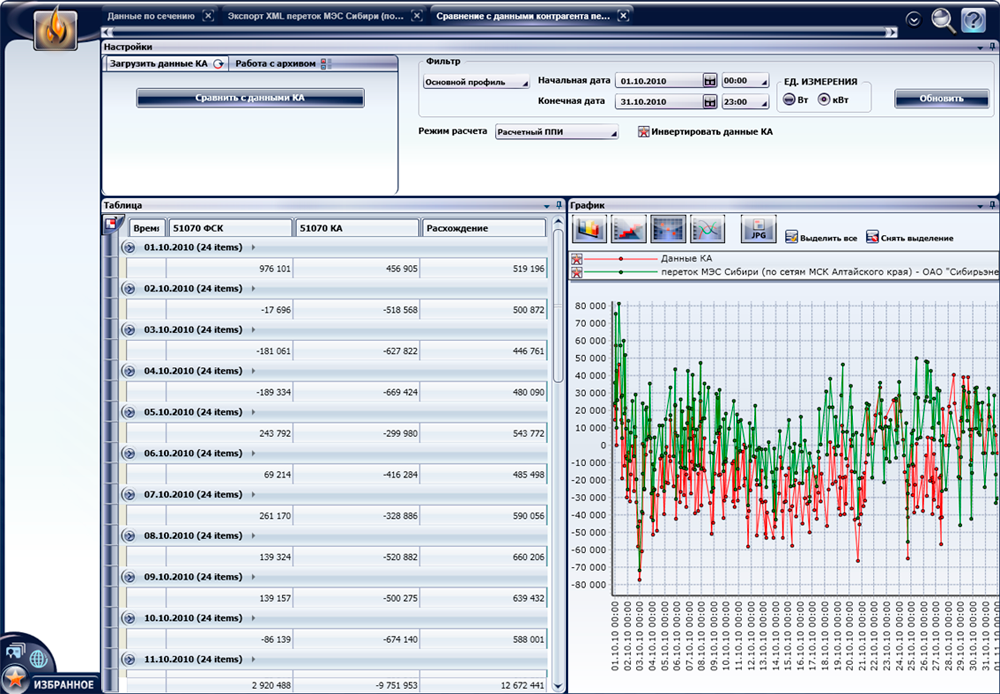Toggle Инвертировать данные КА checkbox
Screen dimensions: 1000x694
(x=644, y=132)
